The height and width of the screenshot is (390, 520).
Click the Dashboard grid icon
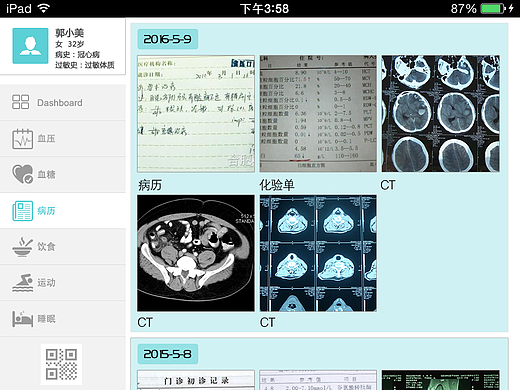coord(21,102)
